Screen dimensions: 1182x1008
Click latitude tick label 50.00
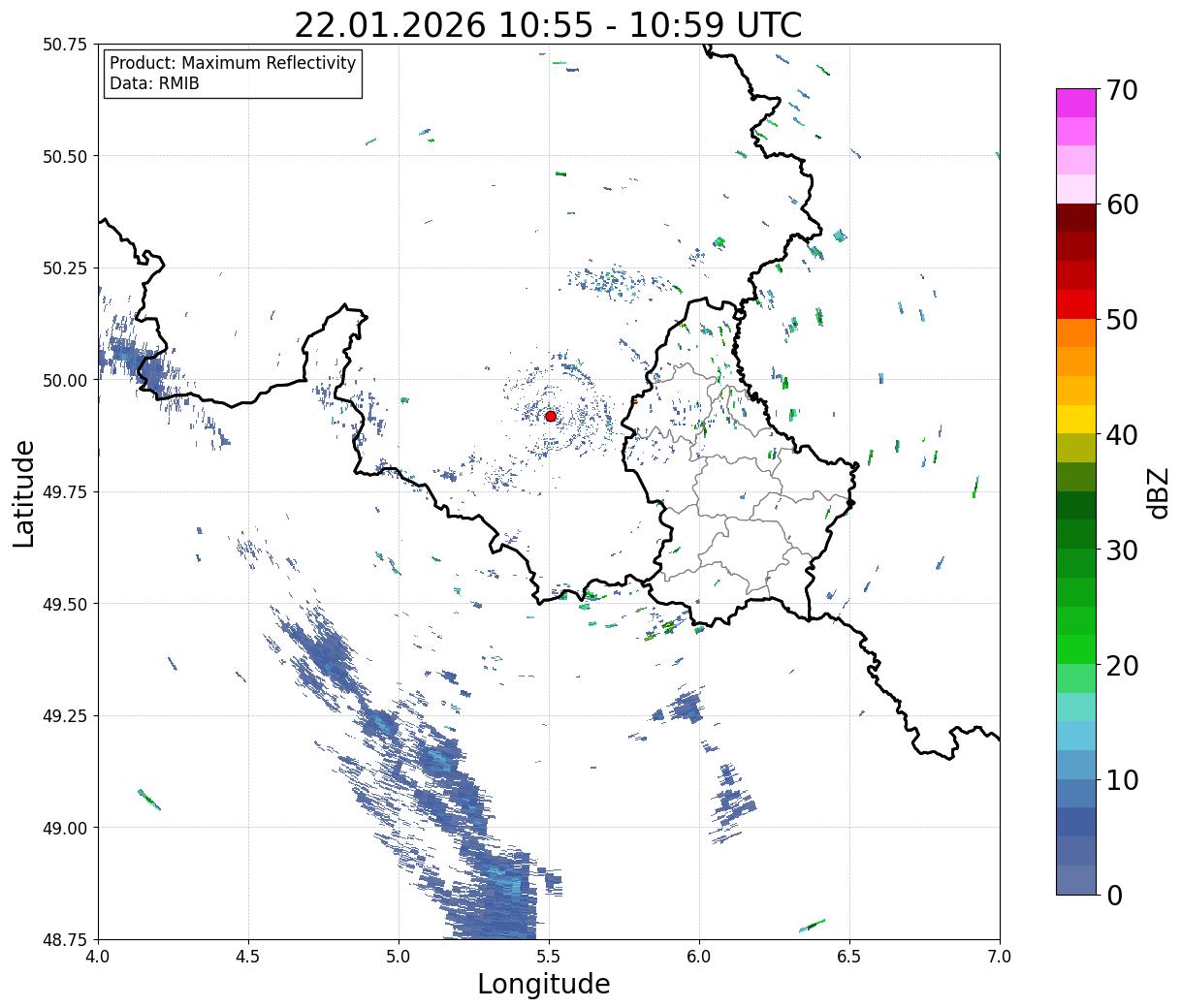point(65,380)
